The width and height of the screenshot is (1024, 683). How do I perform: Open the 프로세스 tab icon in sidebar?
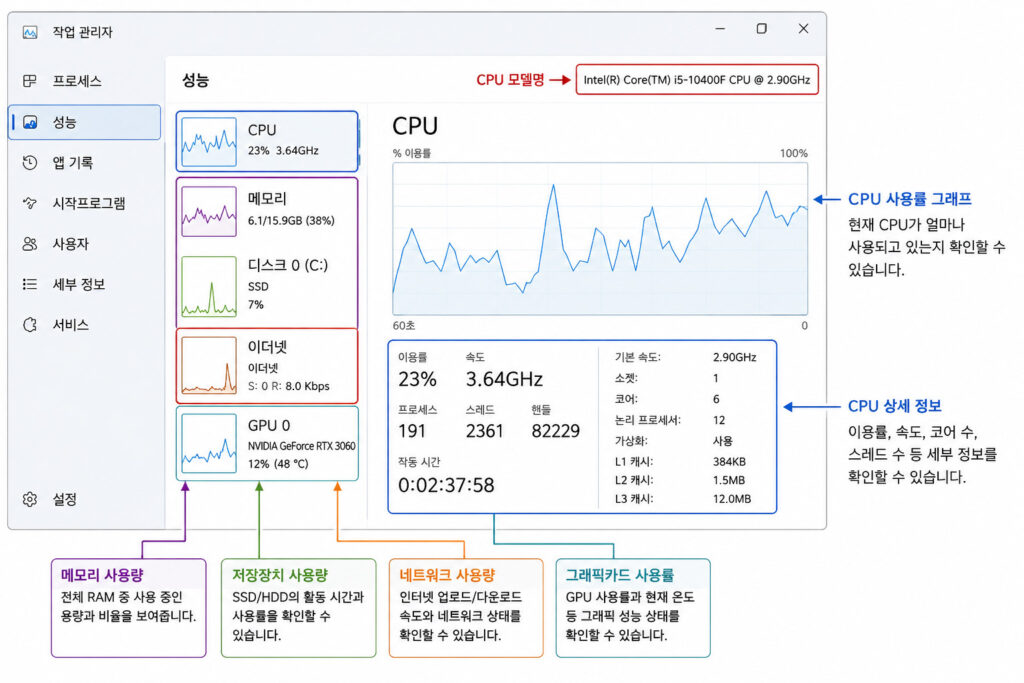(29, 81)
